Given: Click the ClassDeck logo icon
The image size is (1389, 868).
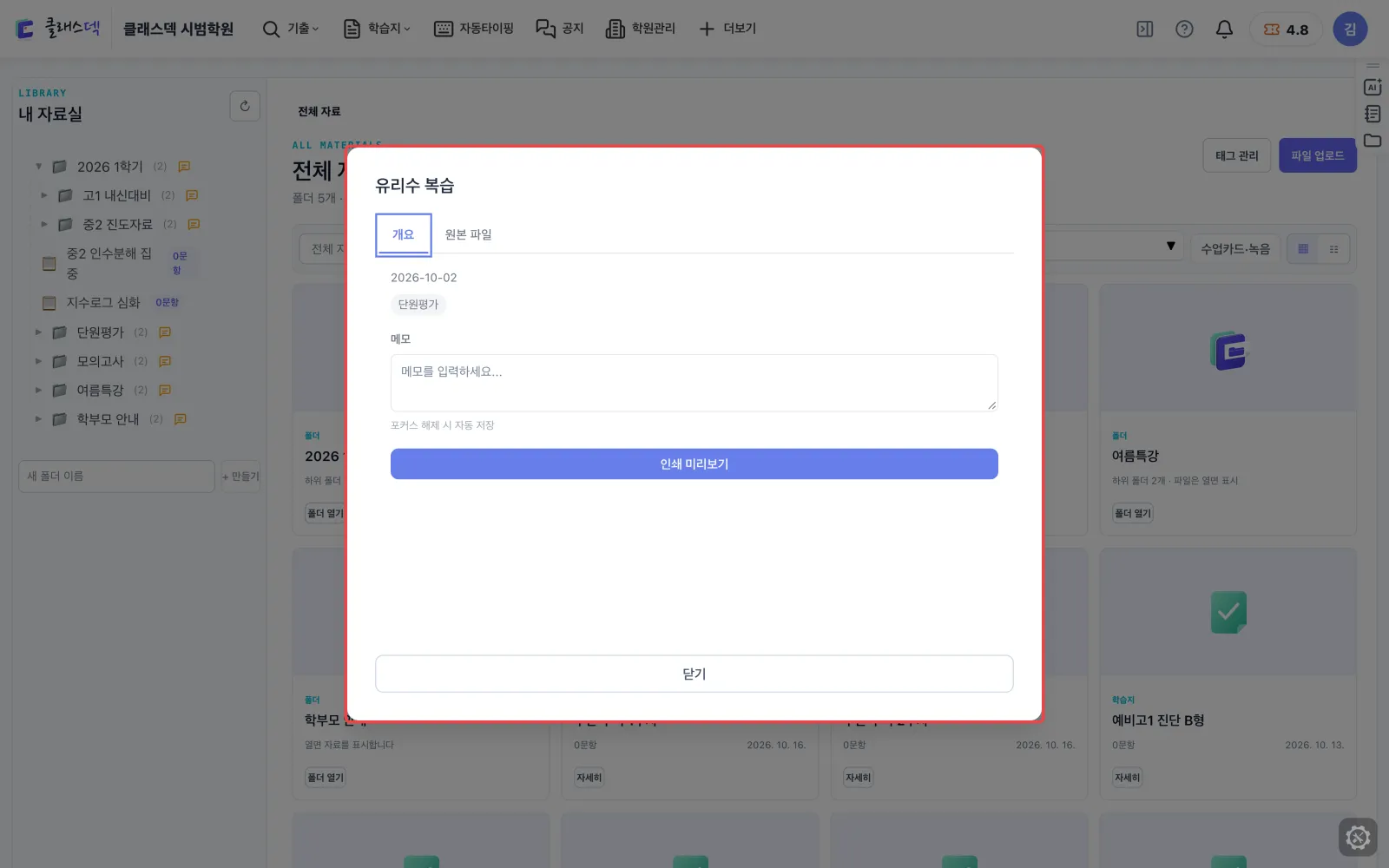Looking at the screenshot, I should [x=25, y=30].
